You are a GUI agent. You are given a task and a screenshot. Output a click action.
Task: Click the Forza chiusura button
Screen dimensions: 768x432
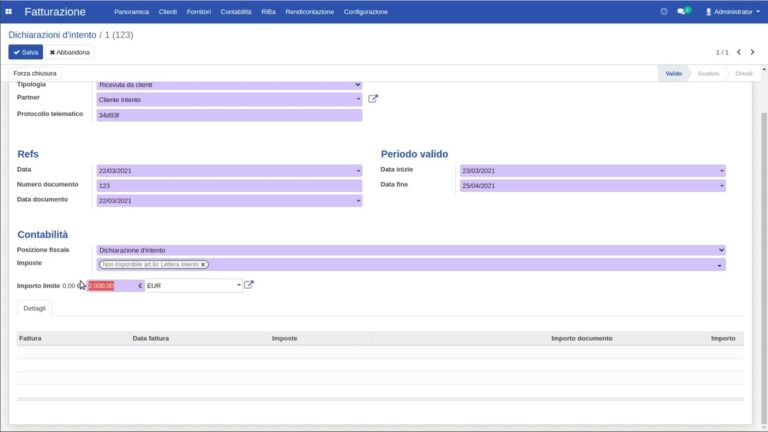pyautogui.click(x=35, y=73)
